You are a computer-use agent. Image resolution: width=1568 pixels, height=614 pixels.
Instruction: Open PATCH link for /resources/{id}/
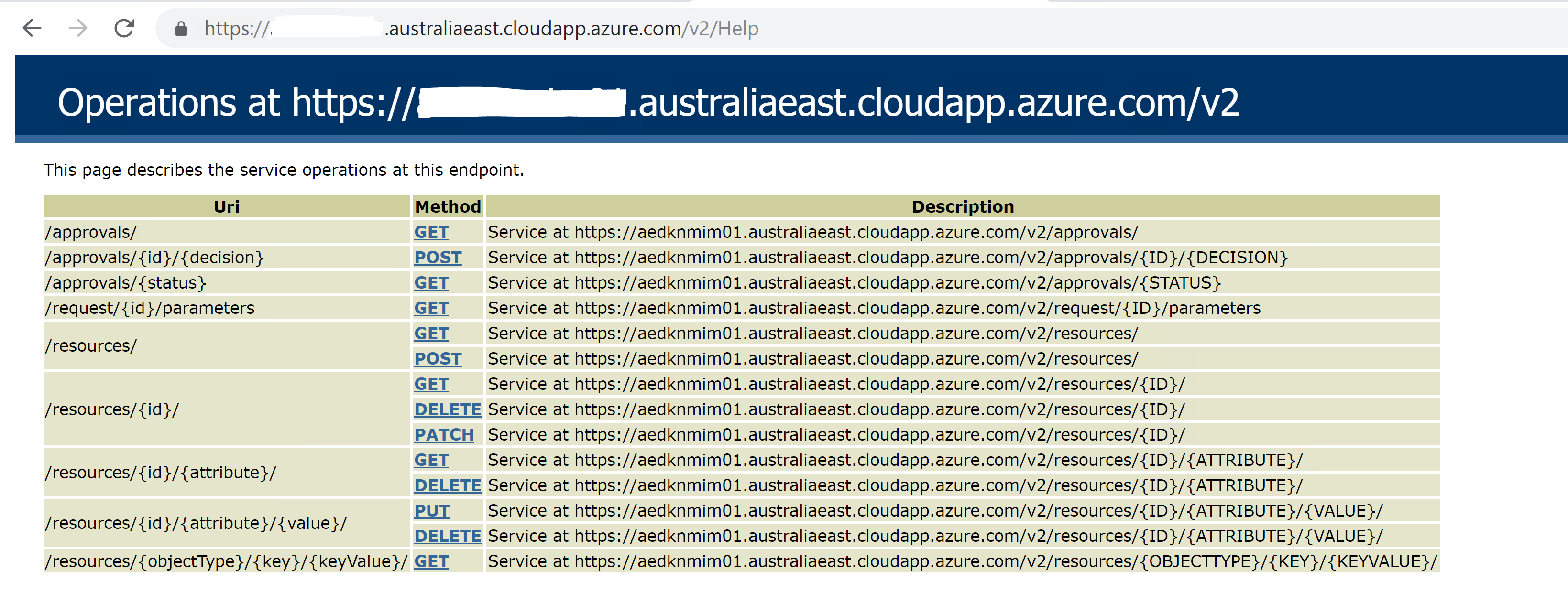tap(444, 435)
